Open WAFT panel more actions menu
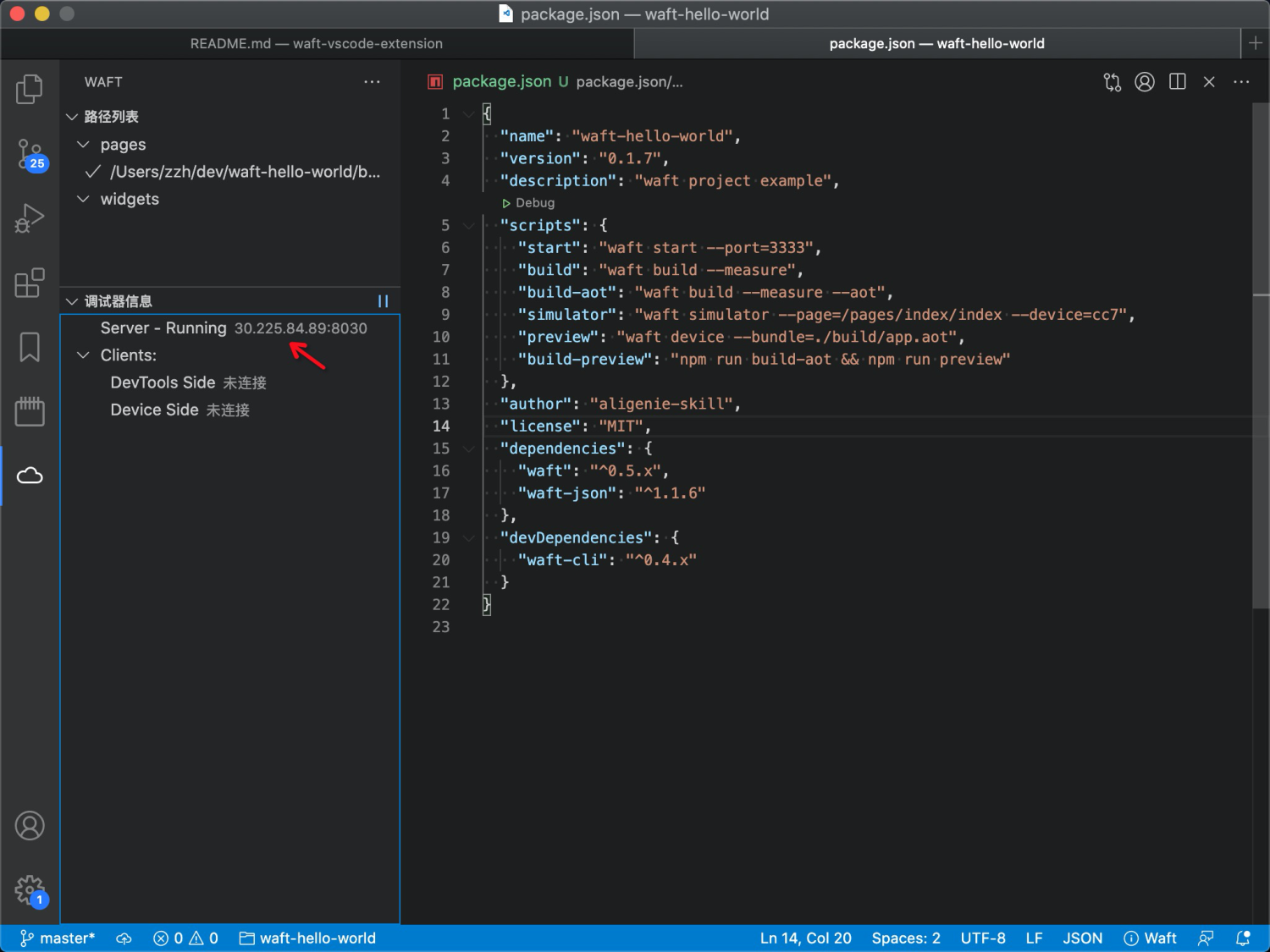Image resolution: width=1270 pixels, height=952 pixels. [372, 82]
